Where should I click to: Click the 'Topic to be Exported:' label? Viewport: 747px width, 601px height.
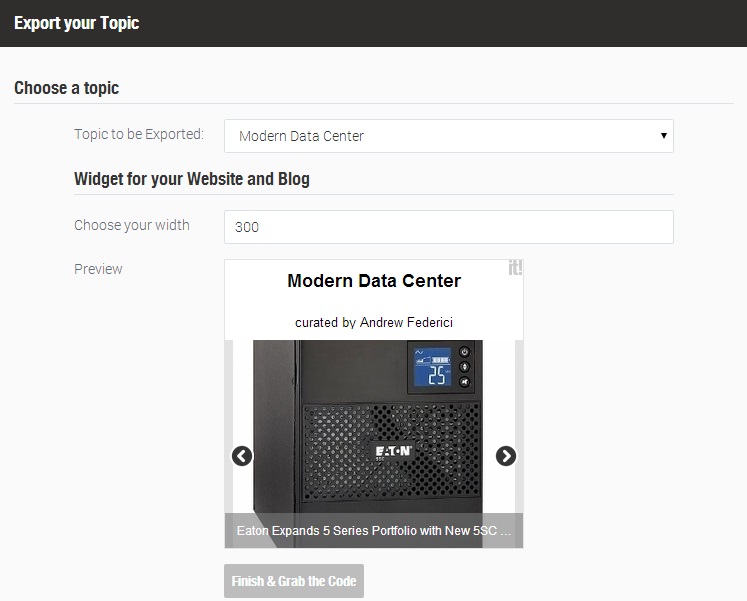coord(139,134)
